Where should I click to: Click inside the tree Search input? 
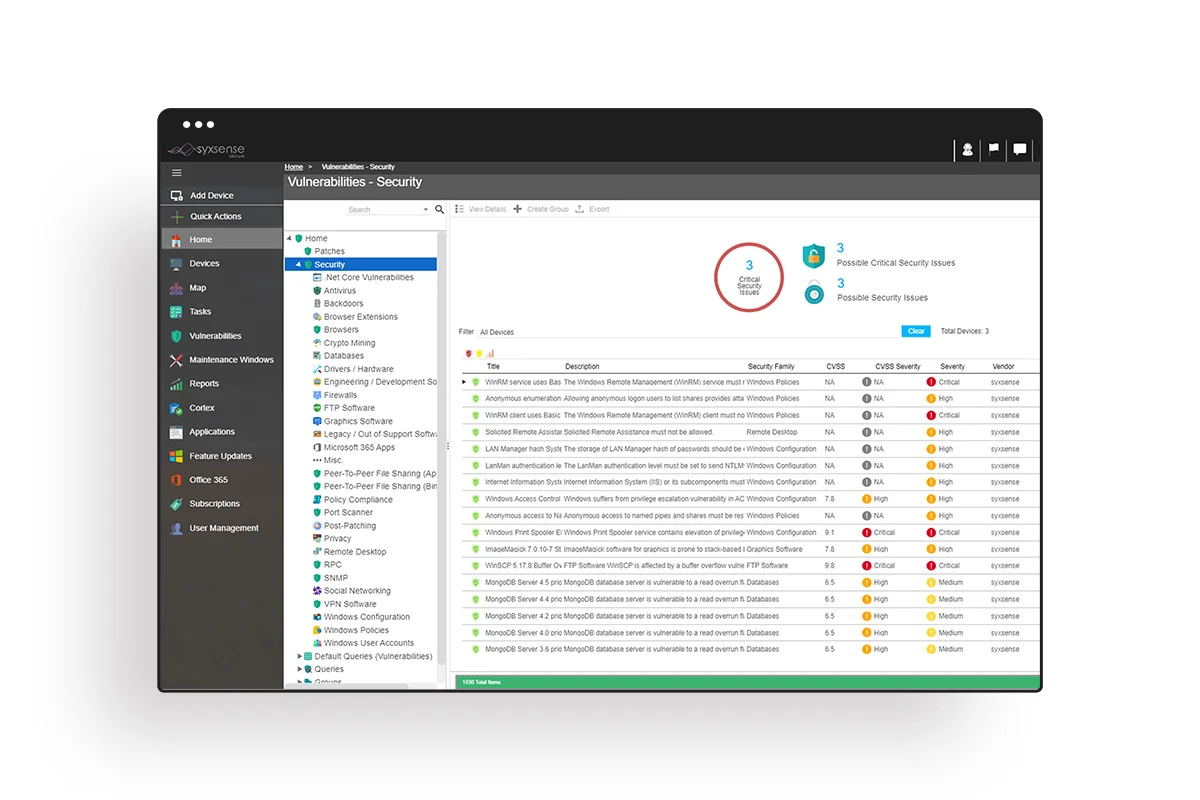[x=384, y=210]
